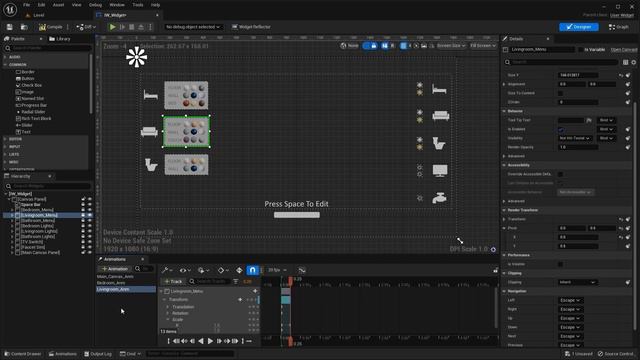Select the Button widget in palette
The height and width of the screenshot is (360, 640).
point(25,78)
